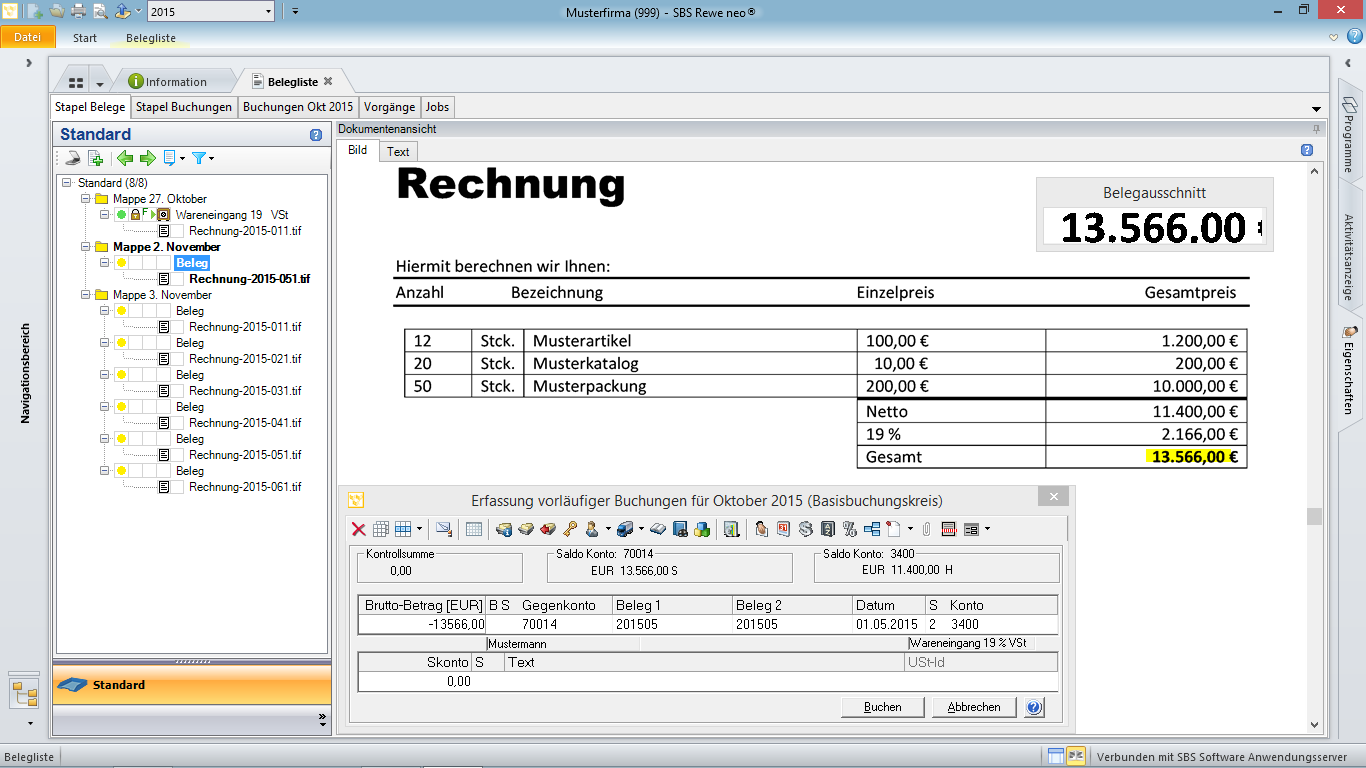Collapse the Mappe 3. November folder

point(86,295)
